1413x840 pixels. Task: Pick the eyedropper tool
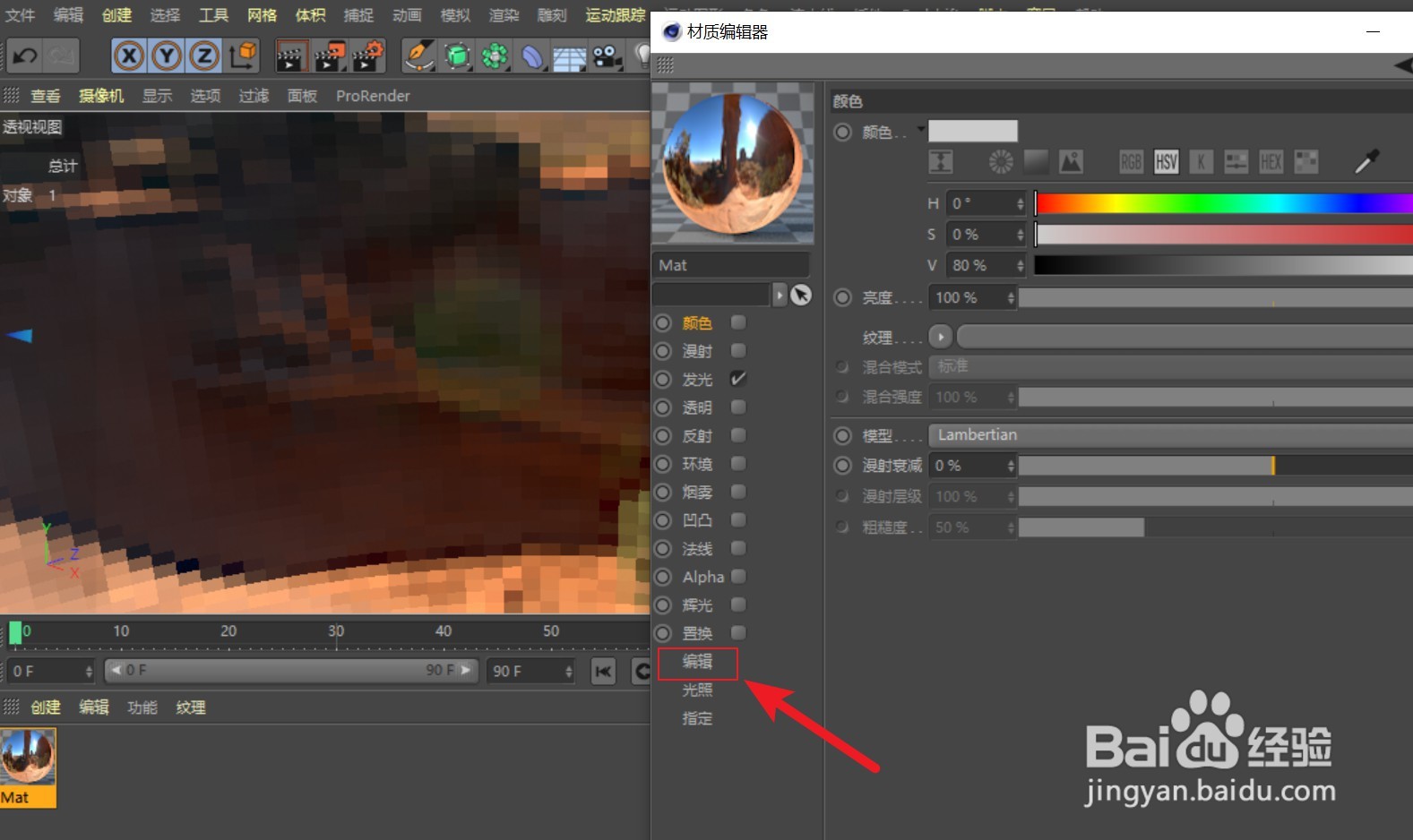[x=1366, y=161]
